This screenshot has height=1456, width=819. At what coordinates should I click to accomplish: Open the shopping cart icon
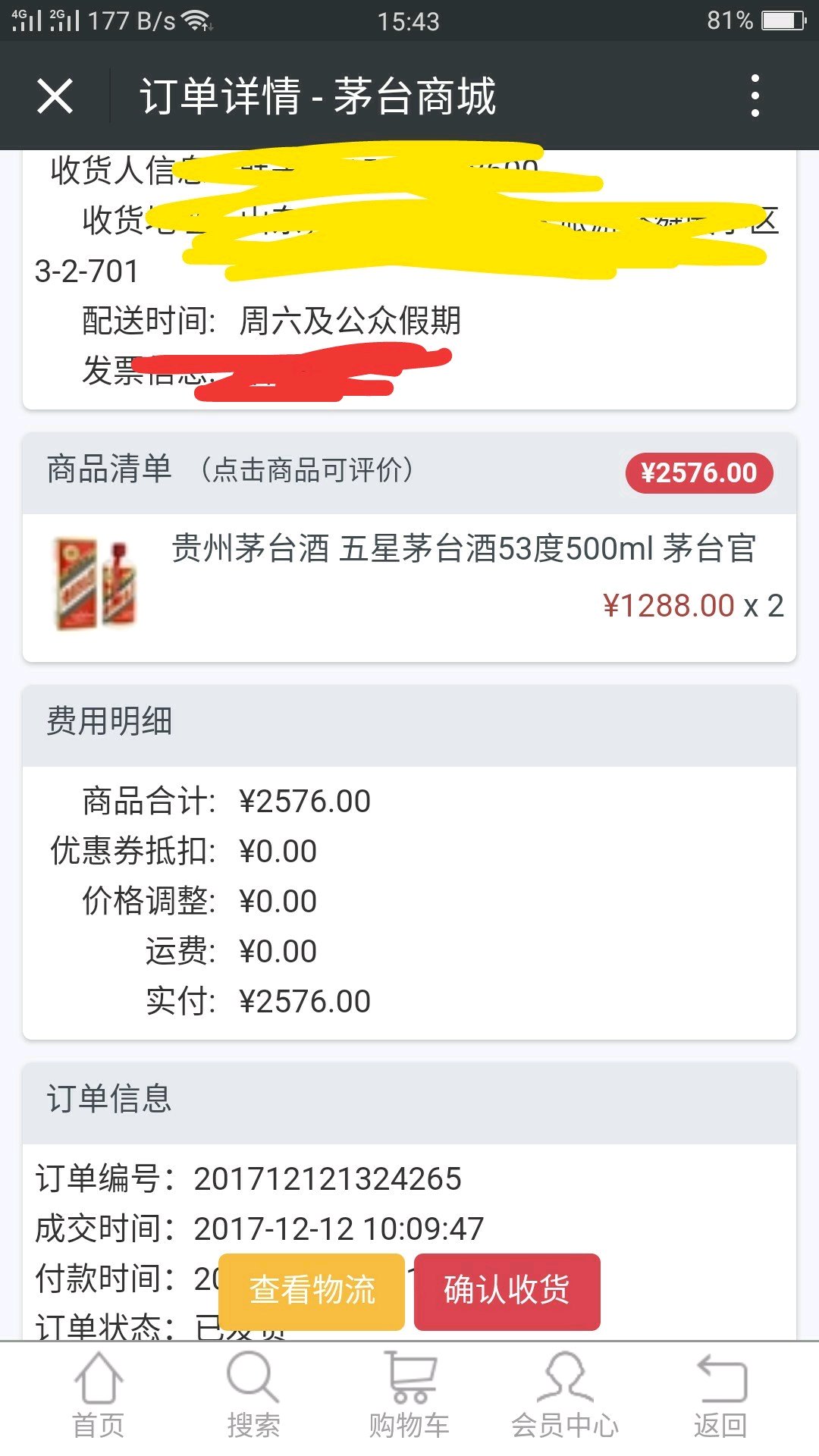tap(410, 1378)
